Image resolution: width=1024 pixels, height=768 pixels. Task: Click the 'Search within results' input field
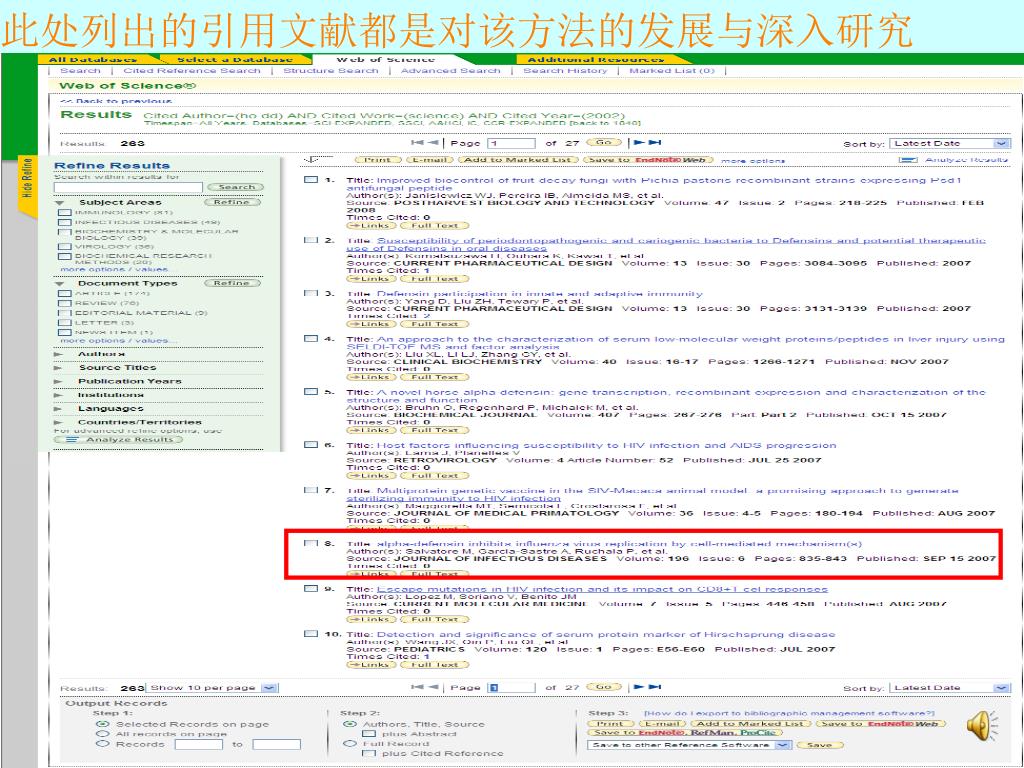(128, 187)
